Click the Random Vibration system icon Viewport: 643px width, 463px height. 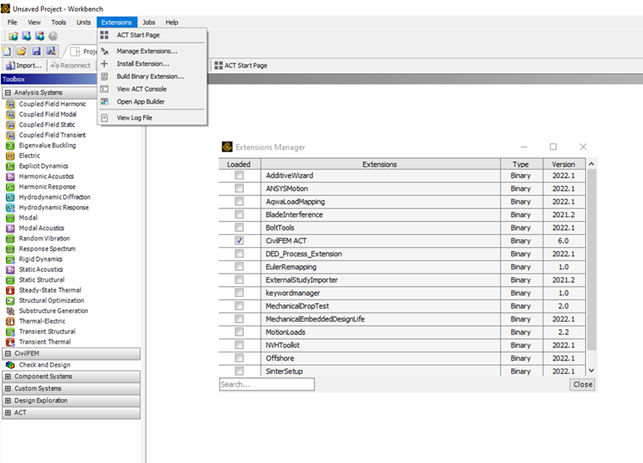point(10,239)
